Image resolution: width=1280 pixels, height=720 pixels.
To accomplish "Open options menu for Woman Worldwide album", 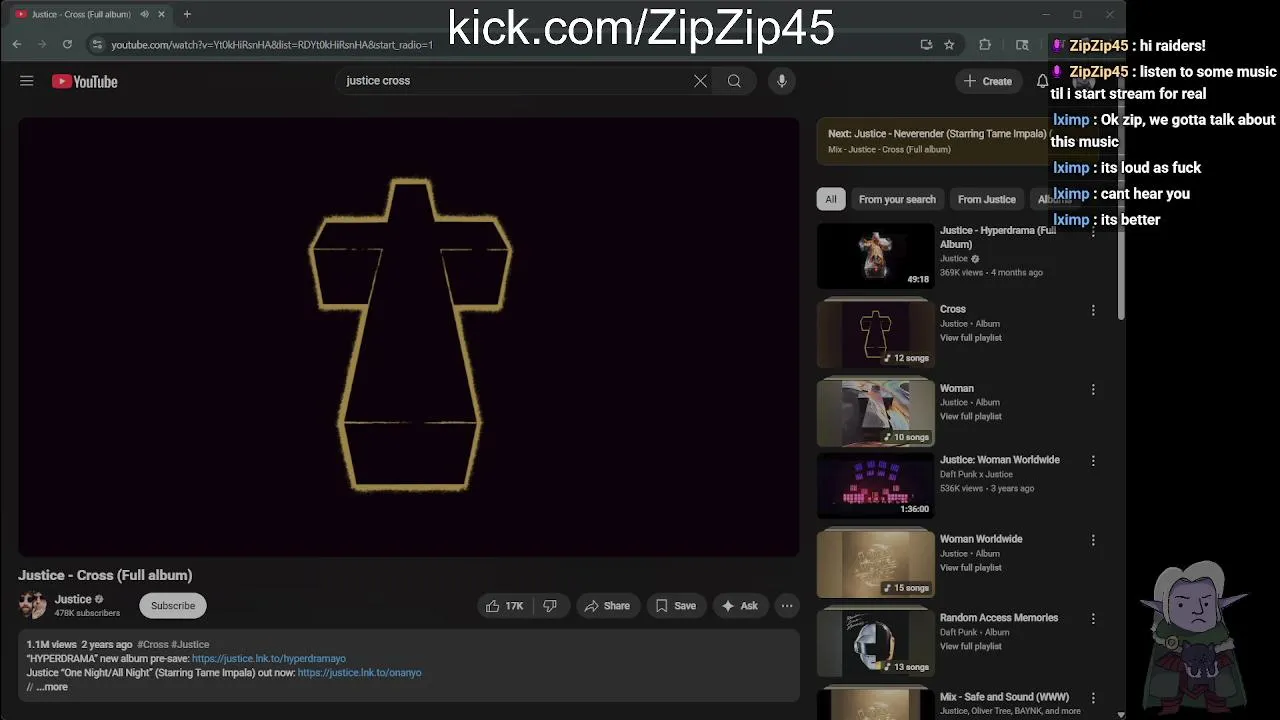I will coord(1093,540).
